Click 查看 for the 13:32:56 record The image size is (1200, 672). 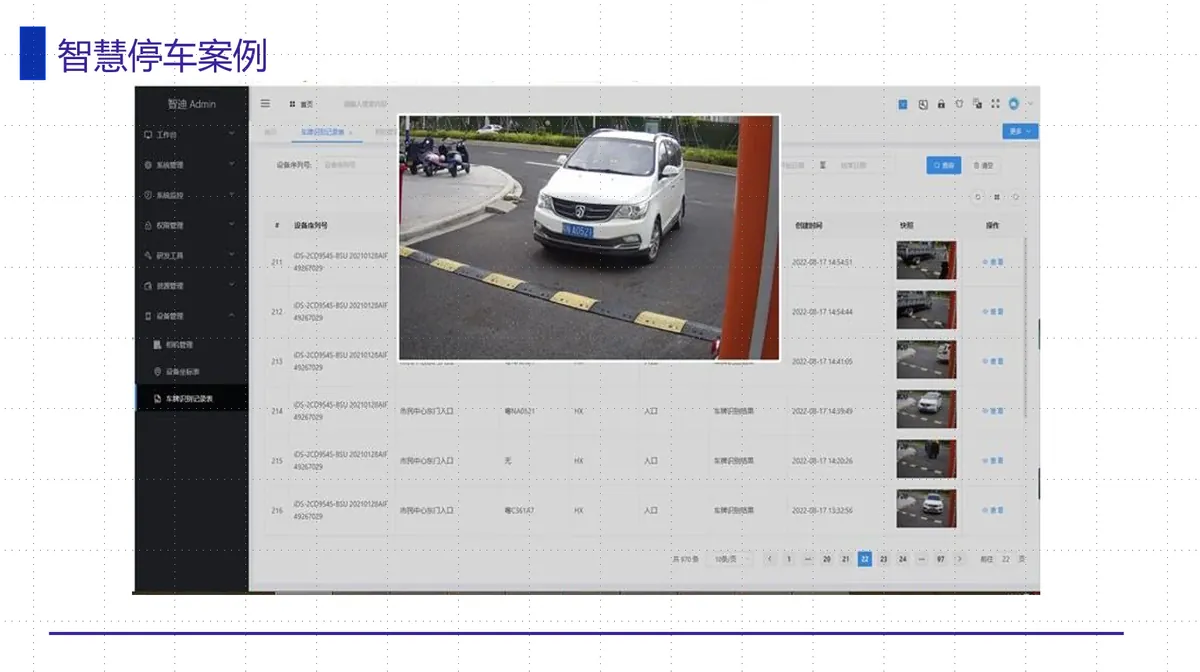pyautogui.click(x=993, y=510)
